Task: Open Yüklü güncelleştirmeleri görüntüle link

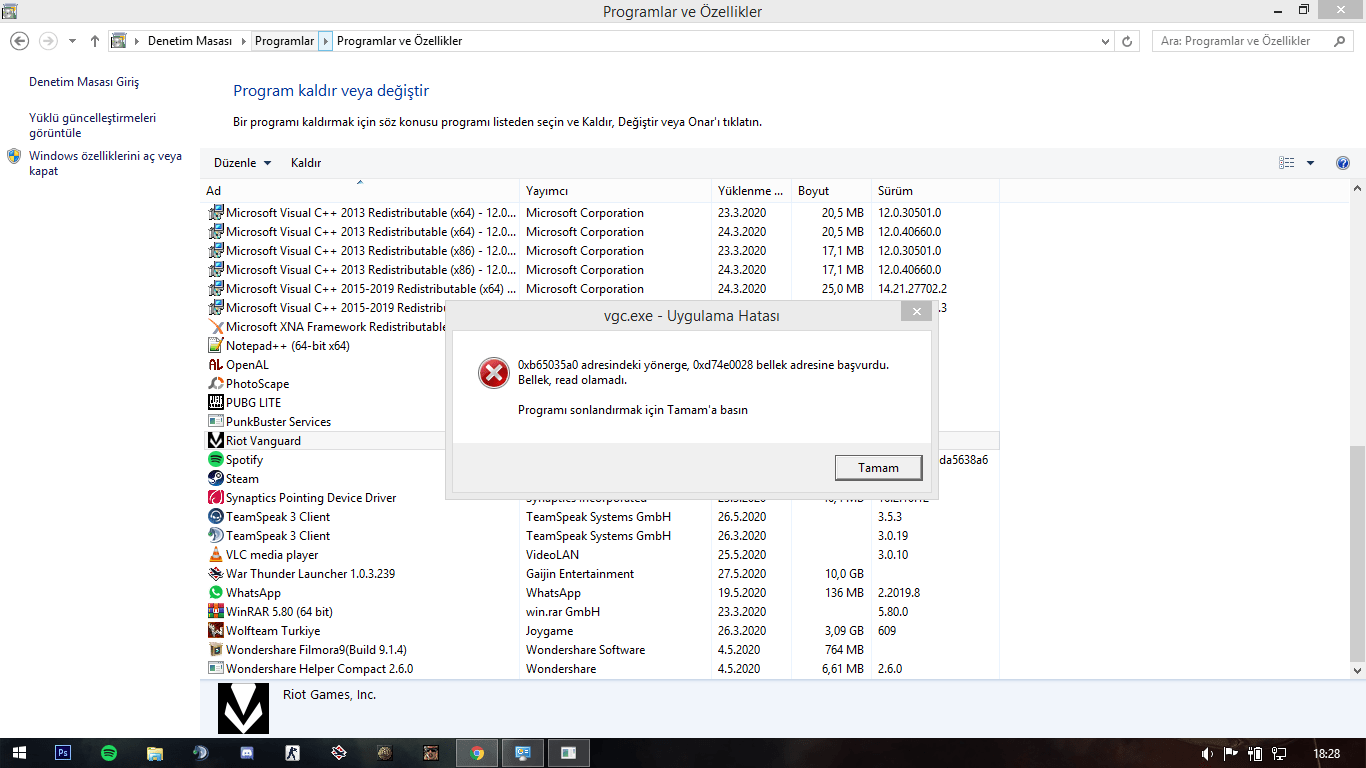Action: [x=92, y=125]
